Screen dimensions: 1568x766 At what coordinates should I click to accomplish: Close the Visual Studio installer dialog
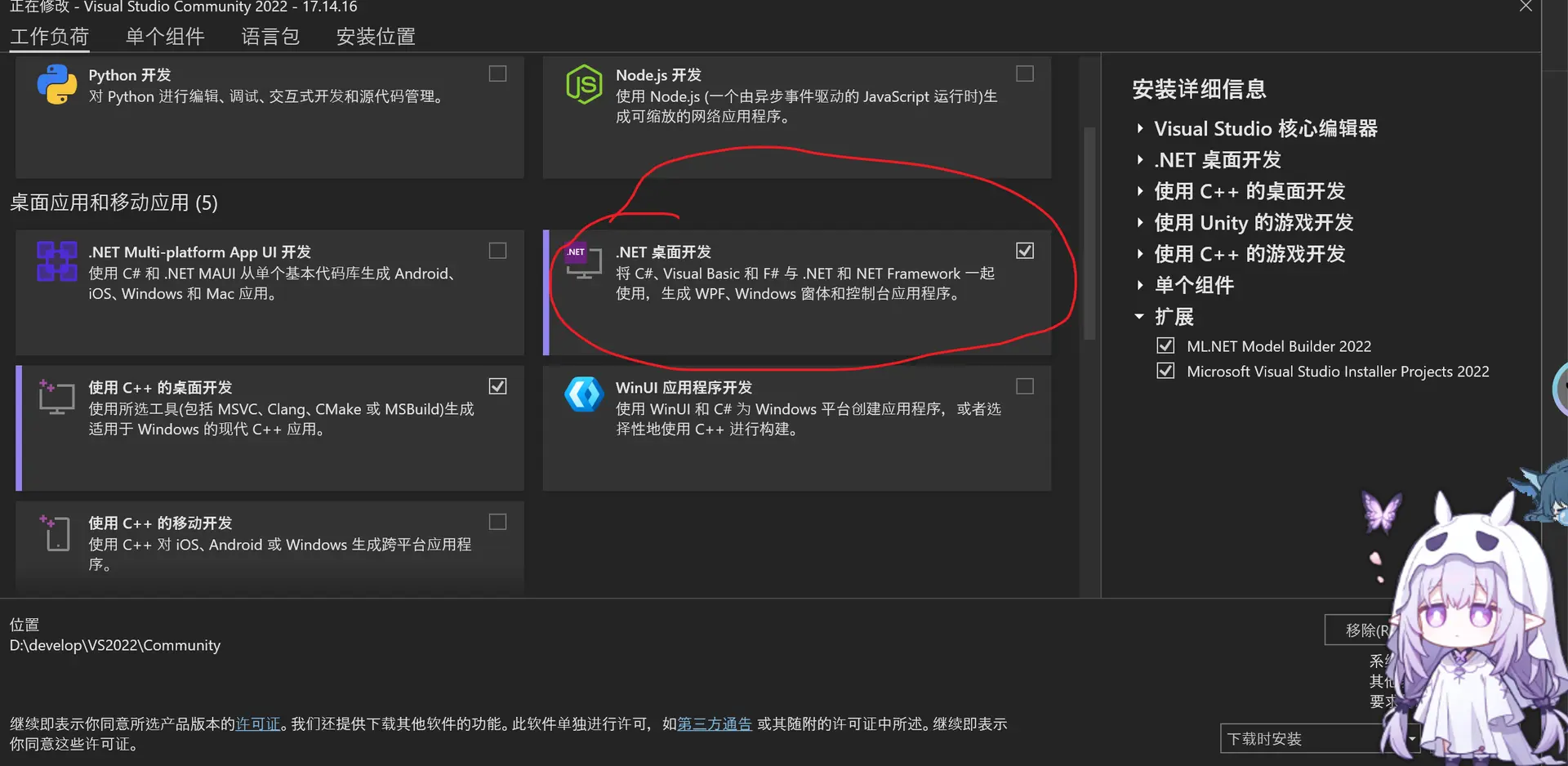coord(1526,7)
